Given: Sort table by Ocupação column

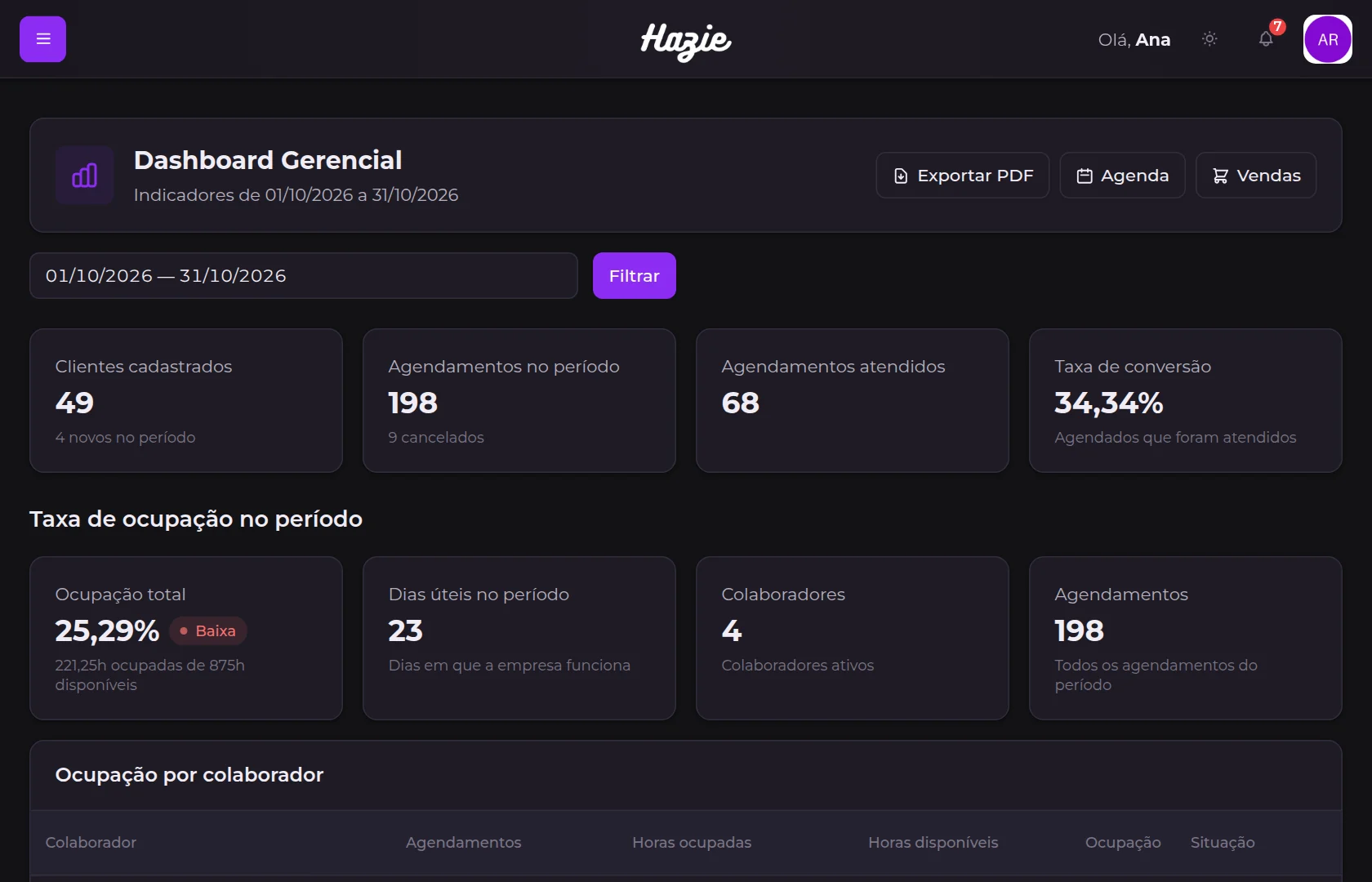Looking at the screenshot, I should pos(1123,843).
